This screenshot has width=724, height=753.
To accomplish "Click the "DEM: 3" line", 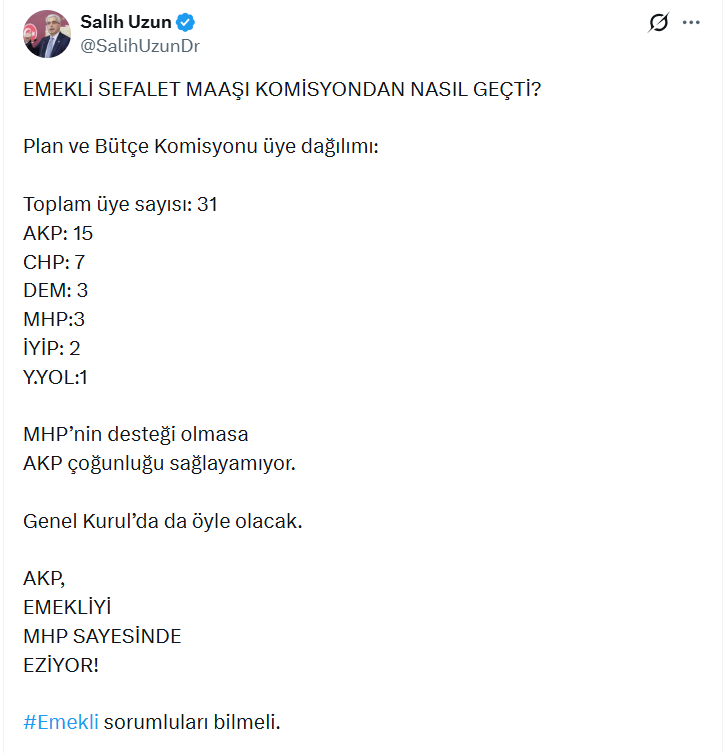I will 56,291.
